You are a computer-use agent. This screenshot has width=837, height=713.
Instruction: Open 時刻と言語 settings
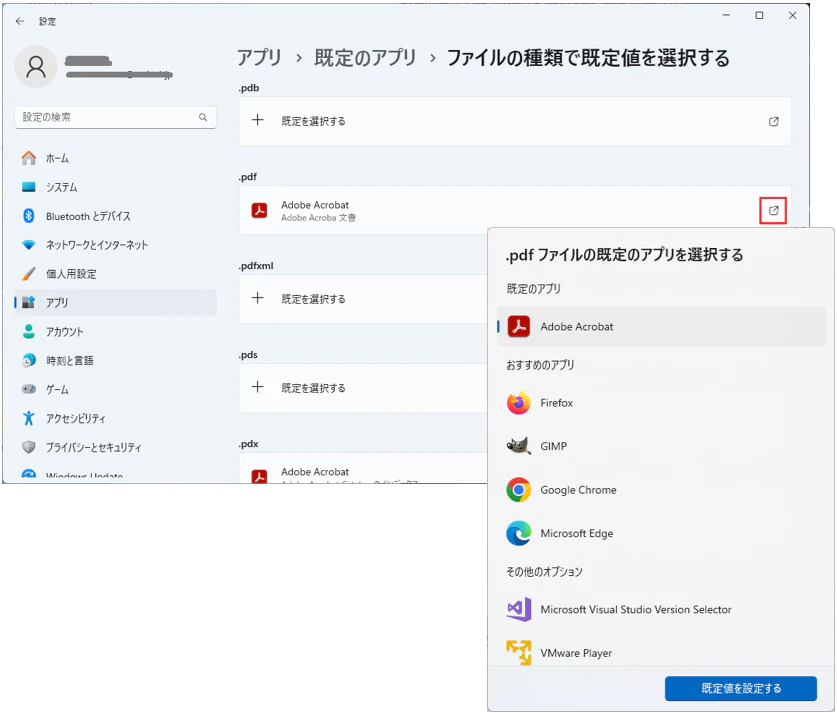point(115,360)
